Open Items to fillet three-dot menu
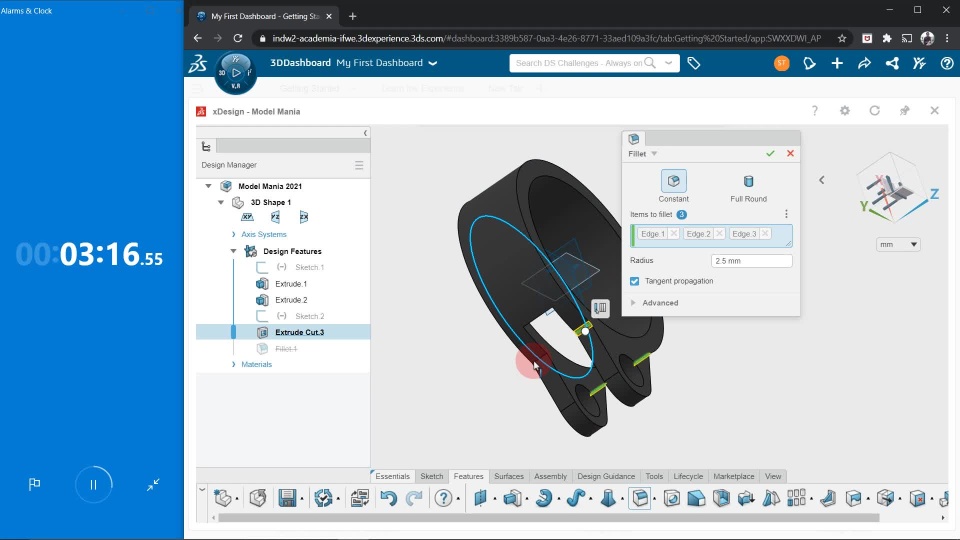 (x=786, y=214)
